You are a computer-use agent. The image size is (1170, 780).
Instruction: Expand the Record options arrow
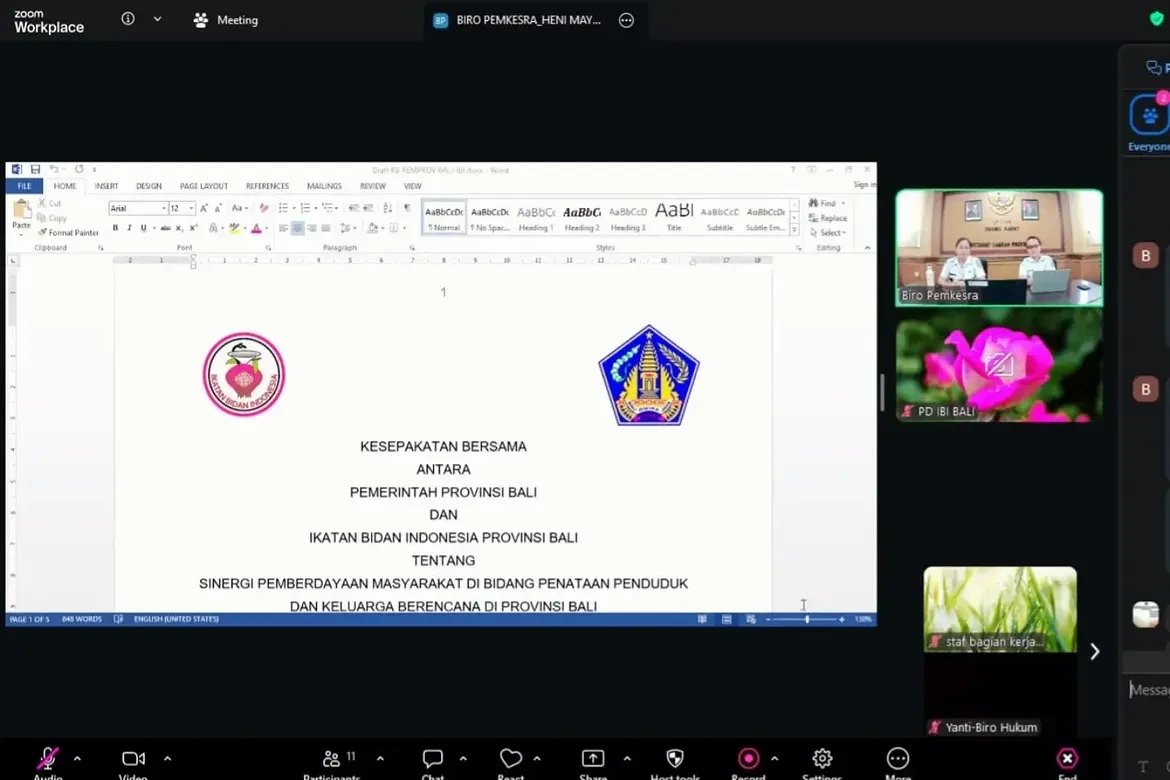(775, 758)
